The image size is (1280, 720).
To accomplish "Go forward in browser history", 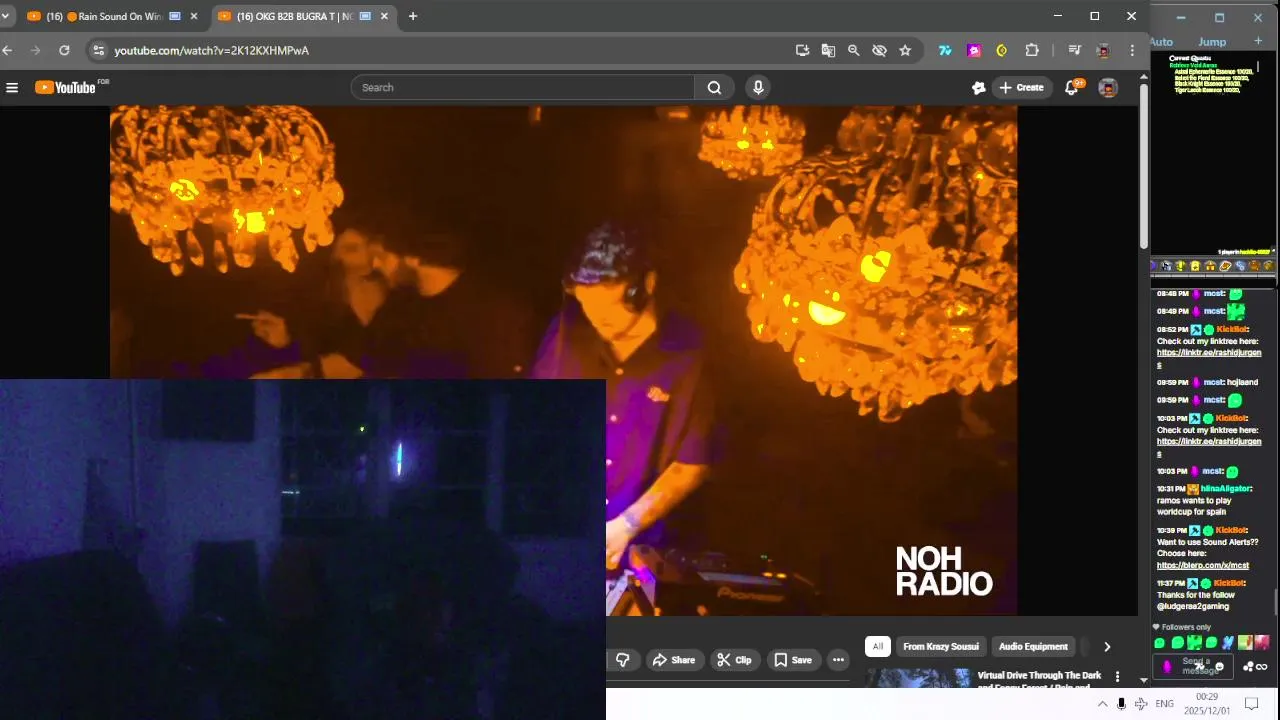I will pyautogui.click(x=36, y=50).
